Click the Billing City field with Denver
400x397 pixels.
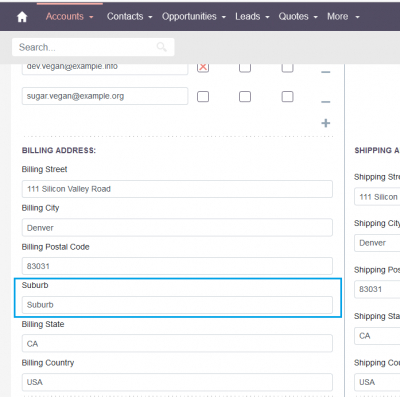coord(177,228)
